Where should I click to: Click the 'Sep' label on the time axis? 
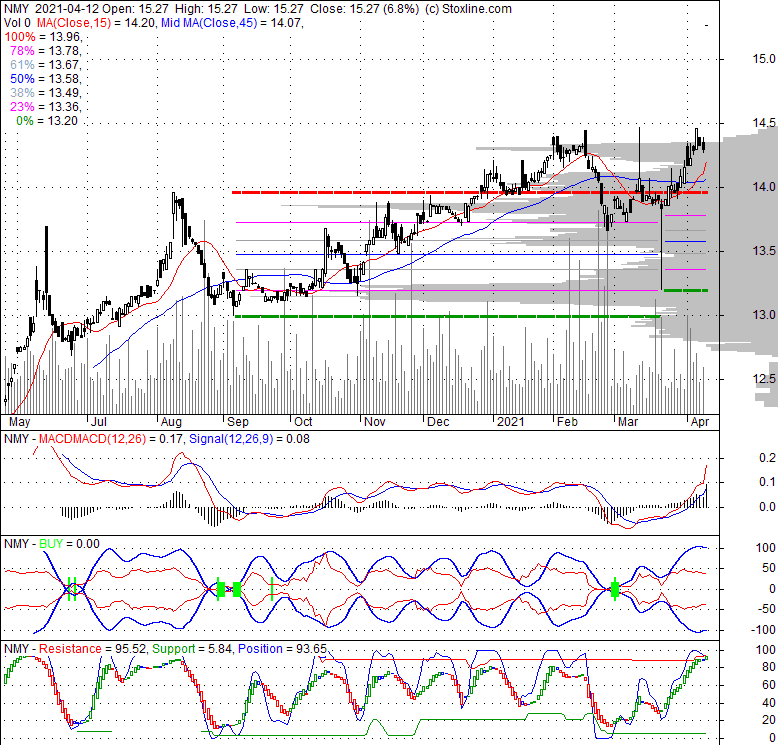click(x=238, y=422)
